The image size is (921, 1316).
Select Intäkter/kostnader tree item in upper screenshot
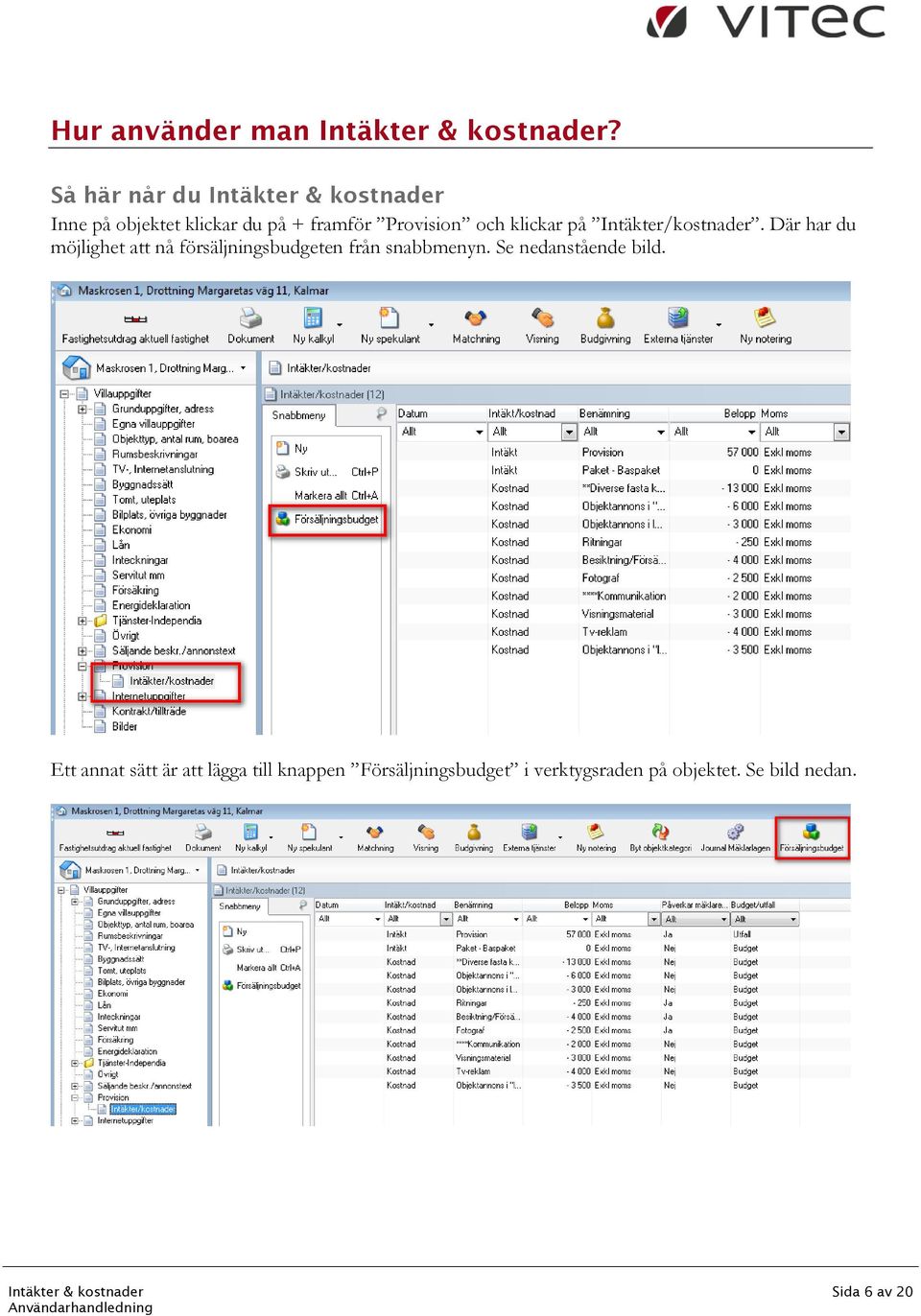coord(172,681)
